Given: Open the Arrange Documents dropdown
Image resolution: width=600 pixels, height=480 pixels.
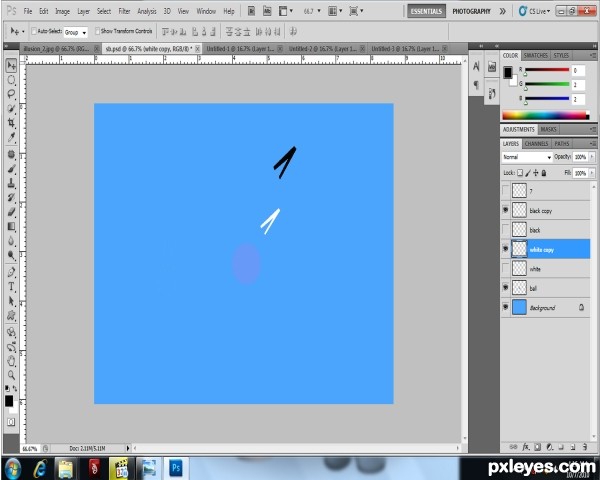Looking at the screenshot, I should pos(335,11).
